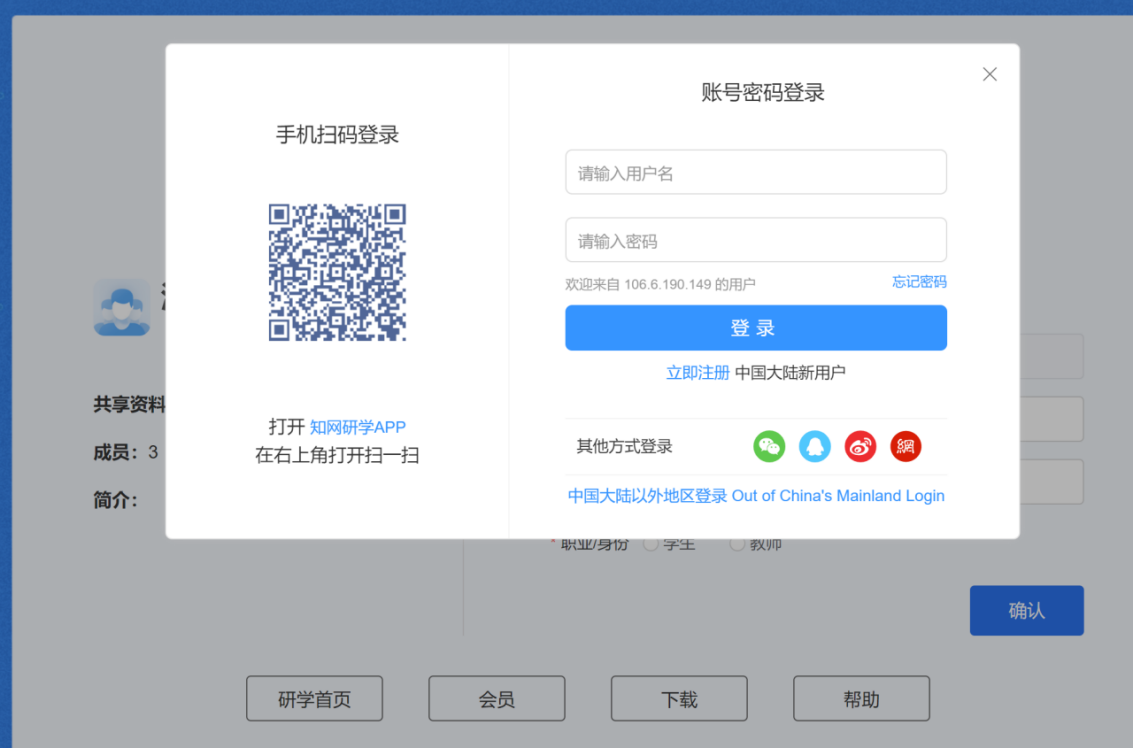Click the group avatar icon behind dialog
This screenshot has height=748, width=1134.
pyautogui.click(x=122, y=308)
